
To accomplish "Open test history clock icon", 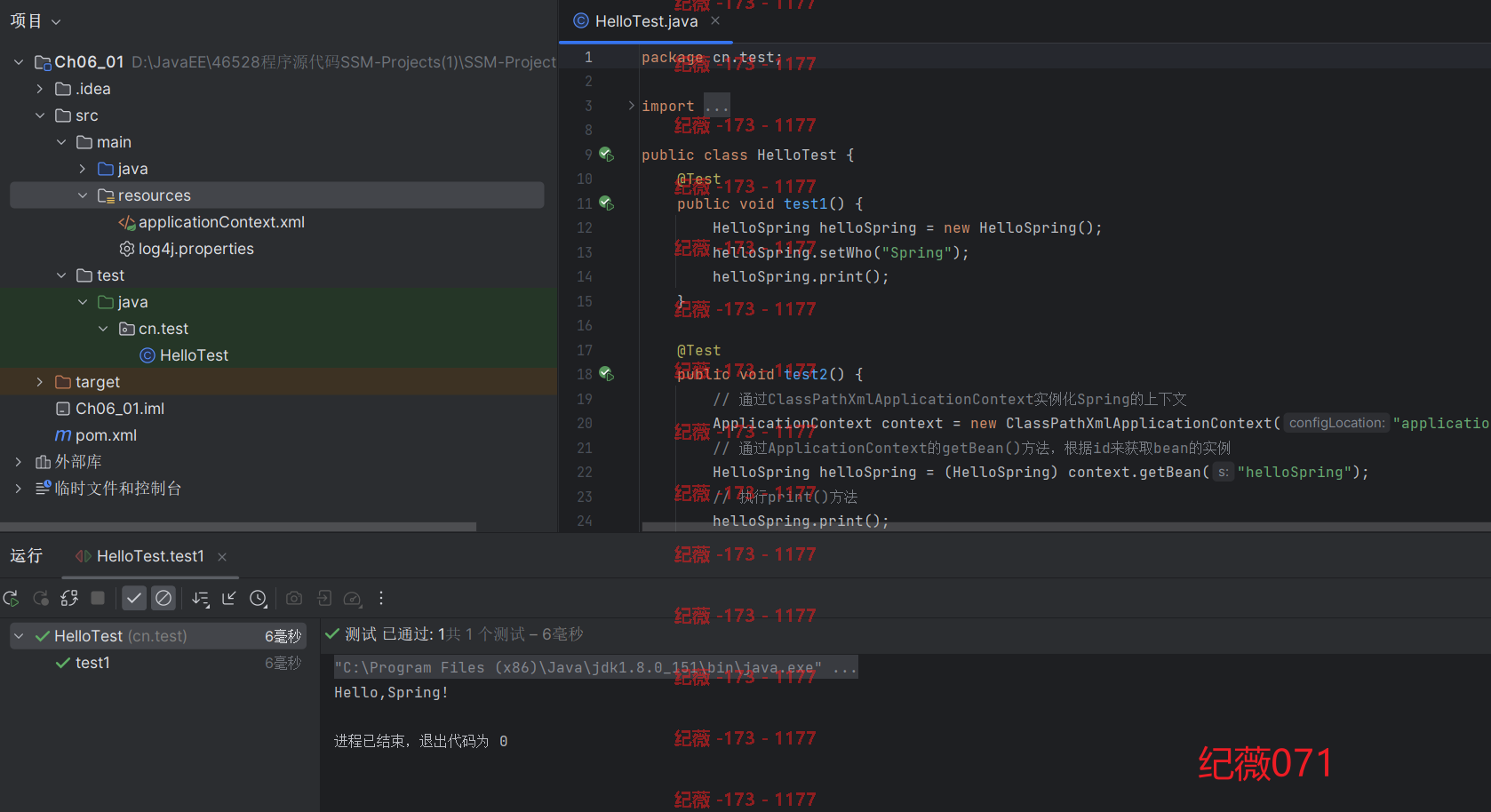I will 259,599.
